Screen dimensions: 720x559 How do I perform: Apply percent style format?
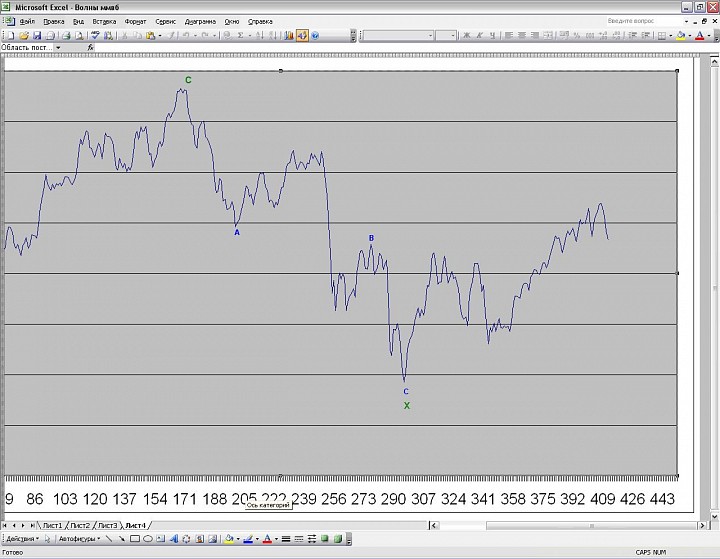point(577,35)
